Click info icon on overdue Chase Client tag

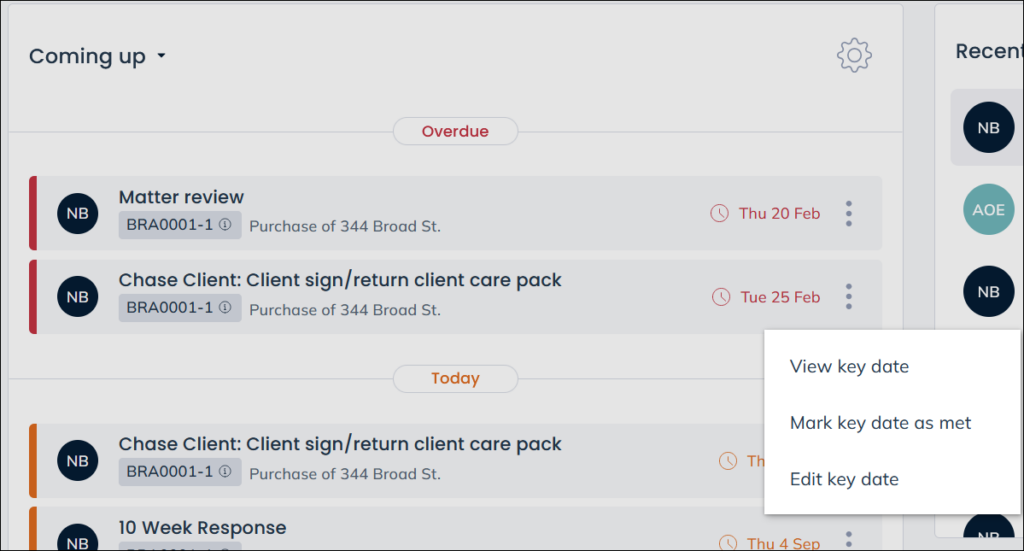pos(225,307)
